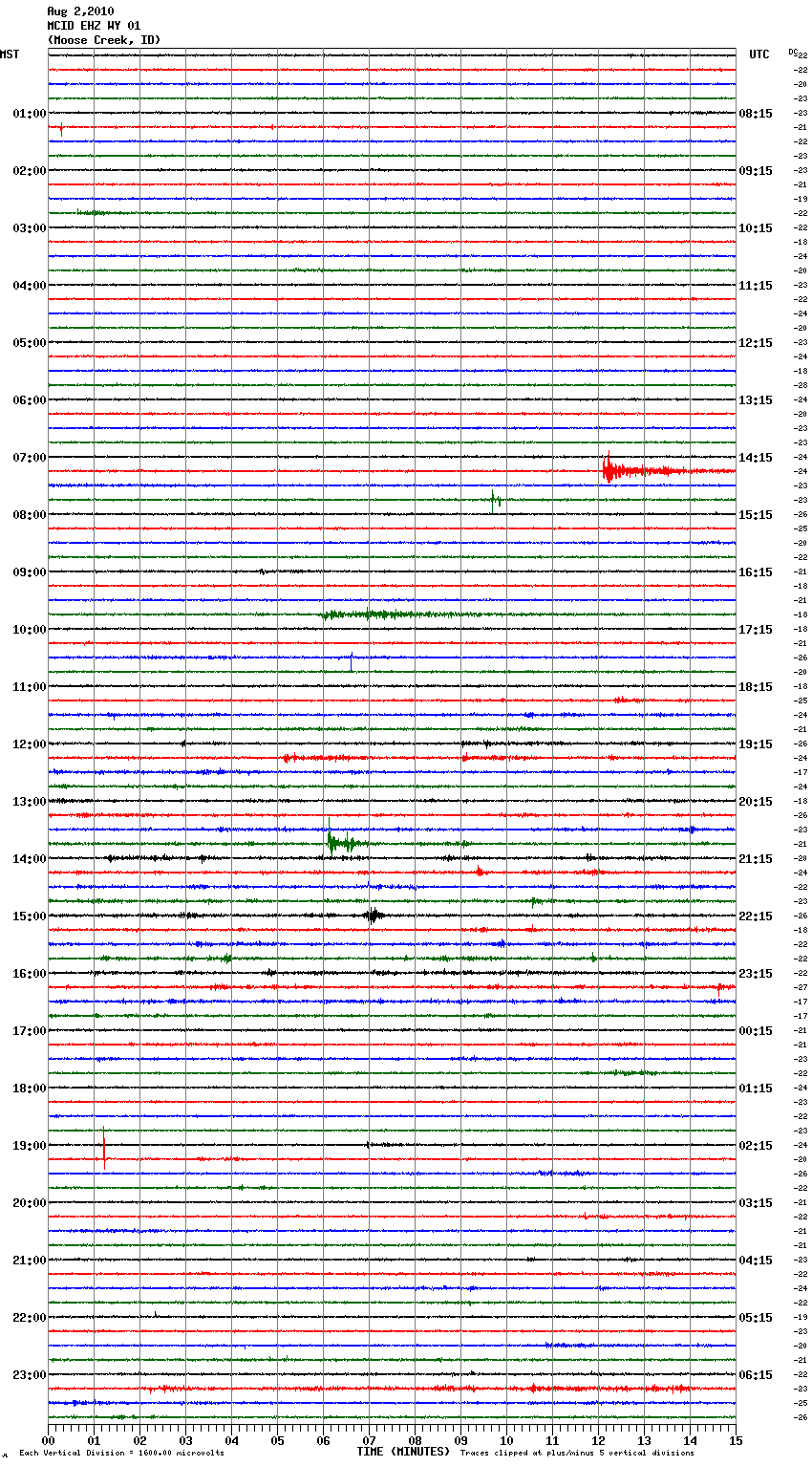The image size is (812, 1466).
Task: Select the 14:15 UTC time label
Action: (756, 458)
